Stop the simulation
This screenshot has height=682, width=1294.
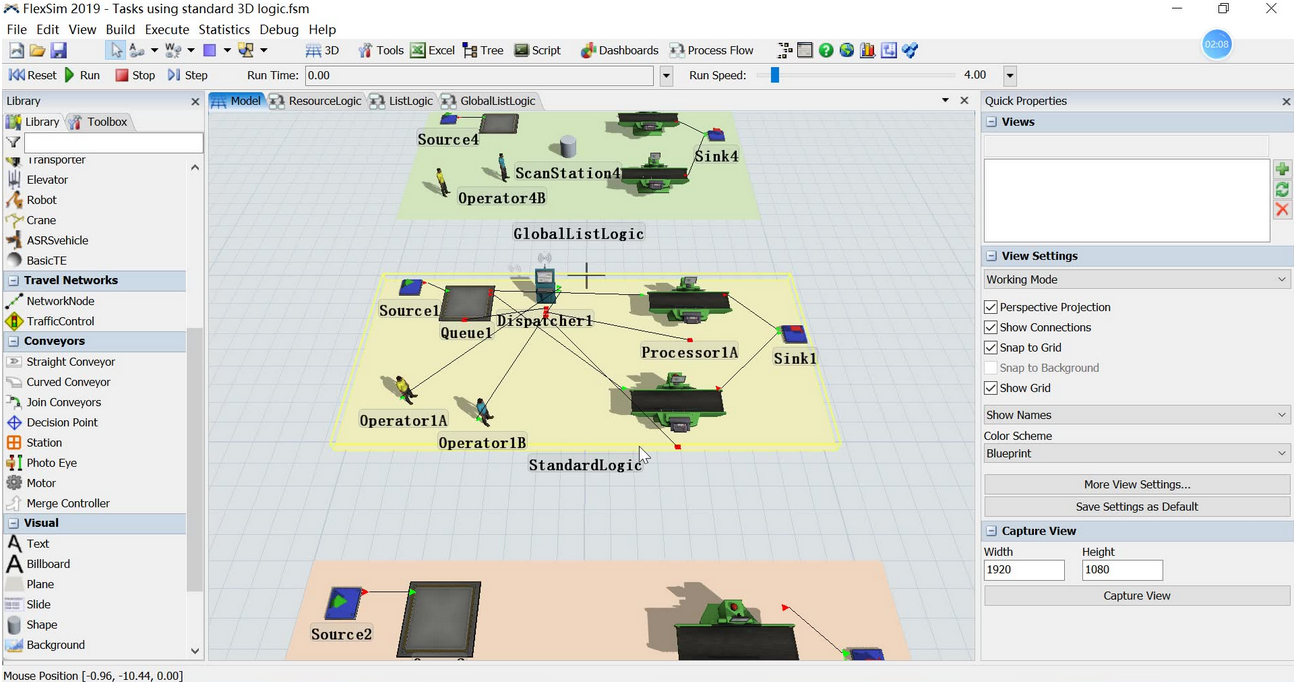click(135, 75)
